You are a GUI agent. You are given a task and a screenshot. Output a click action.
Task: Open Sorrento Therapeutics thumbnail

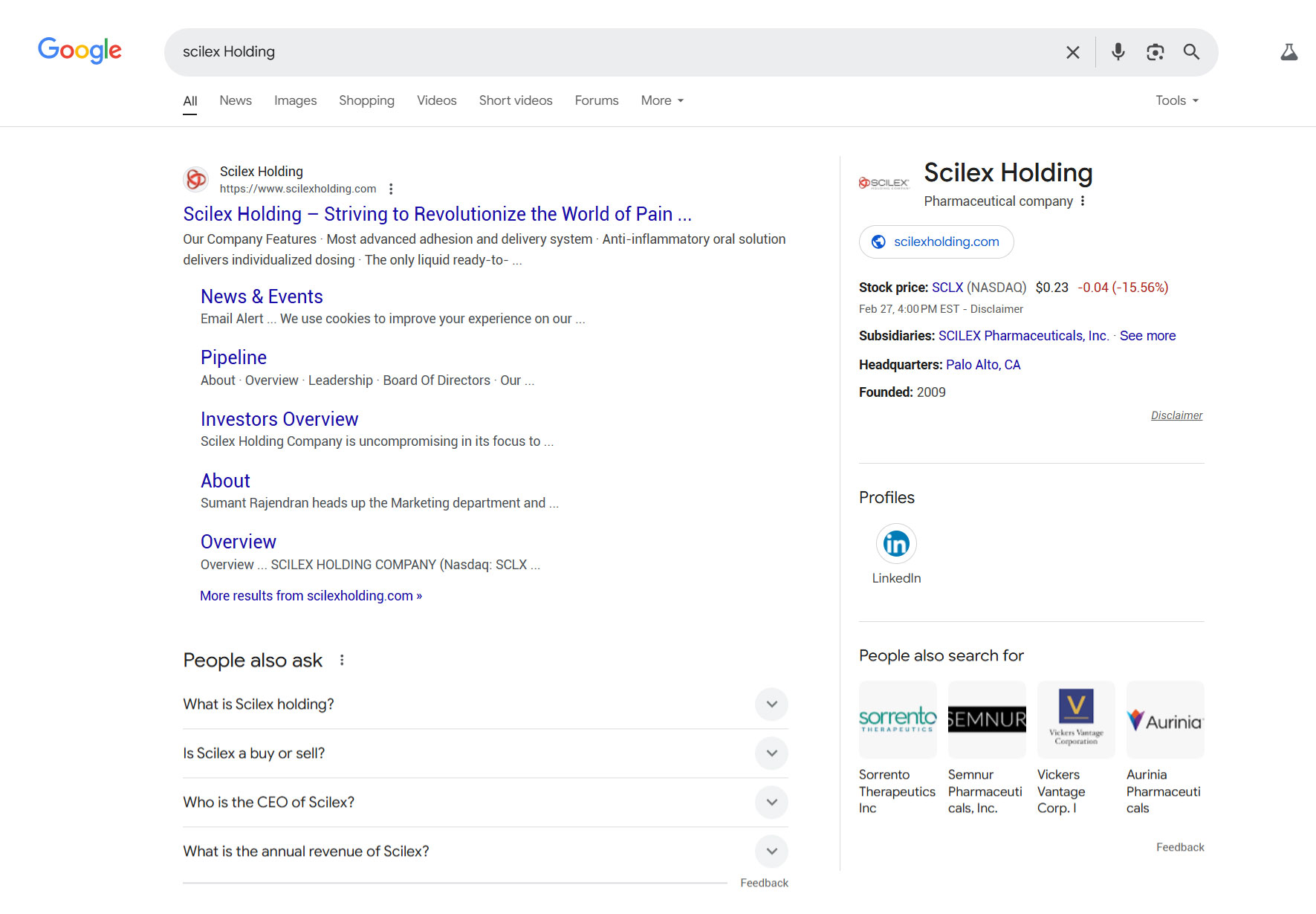tap(898, 719)
